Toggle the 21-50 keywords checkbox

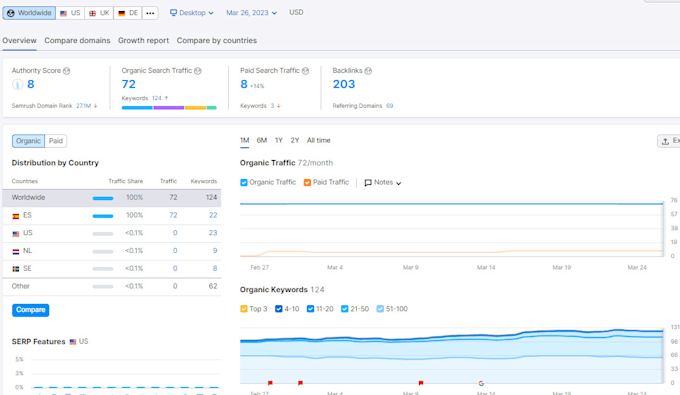(x=345, y=309)
